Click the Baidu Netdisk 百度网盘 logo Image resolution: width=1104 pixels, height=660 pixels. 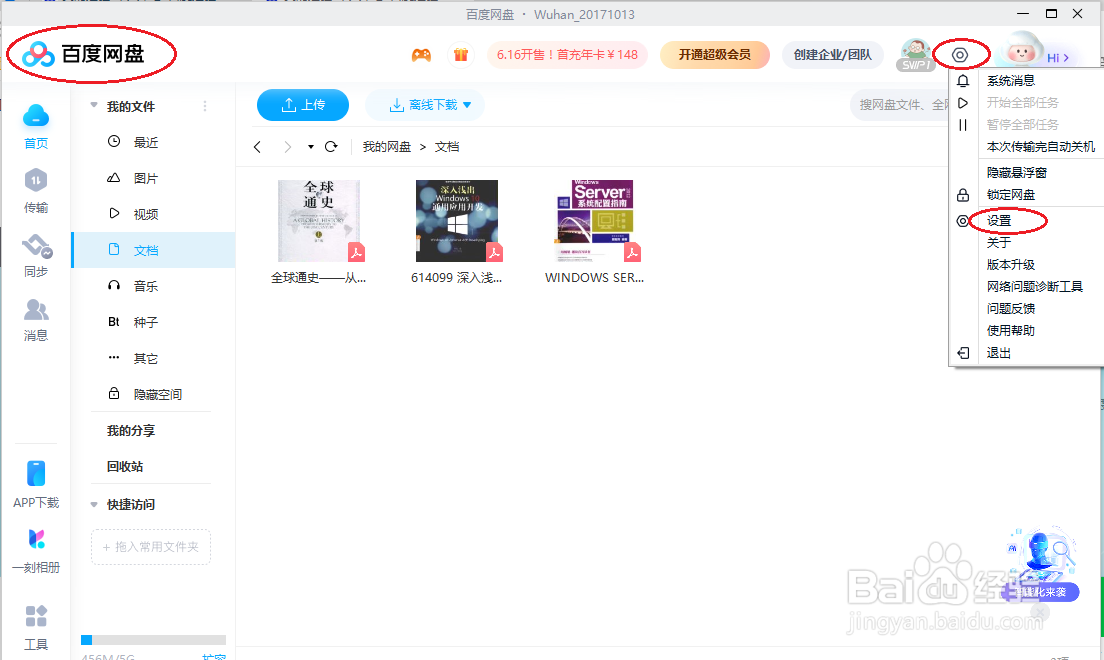[83, 54]
